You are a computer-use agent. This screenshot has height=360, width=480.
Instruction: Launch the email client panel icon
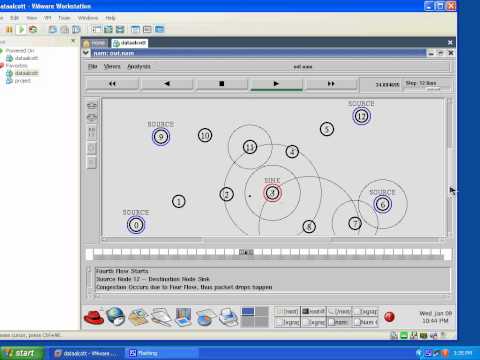pyautogui.click(x=138, y=317)
